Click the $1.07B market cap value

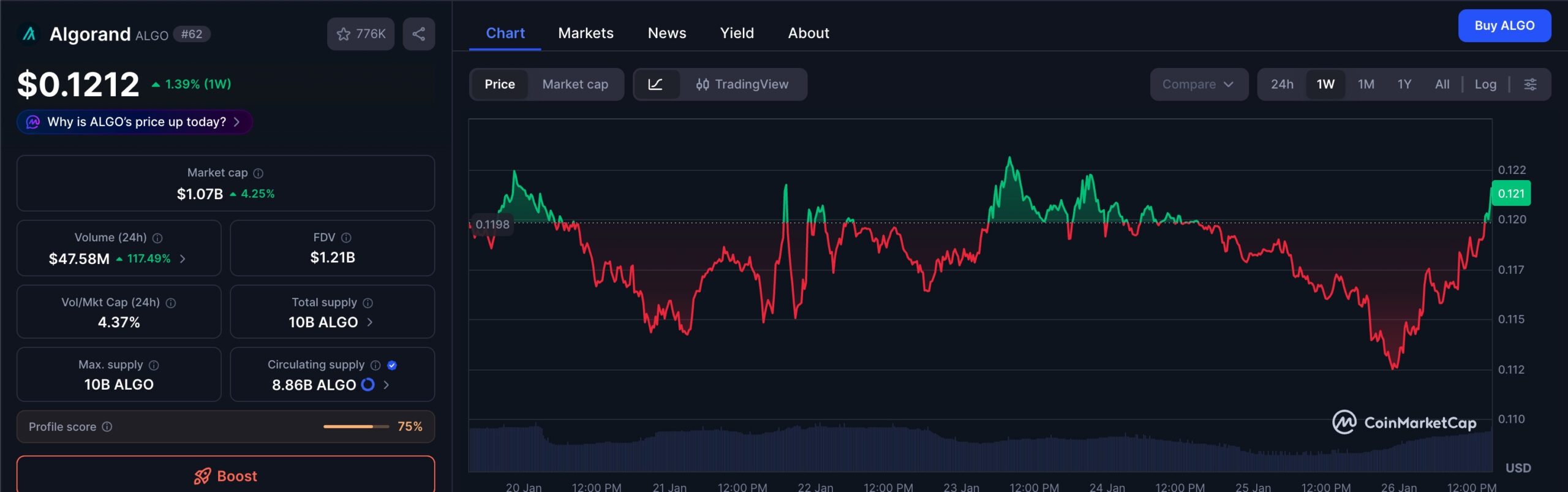point(200,194)
